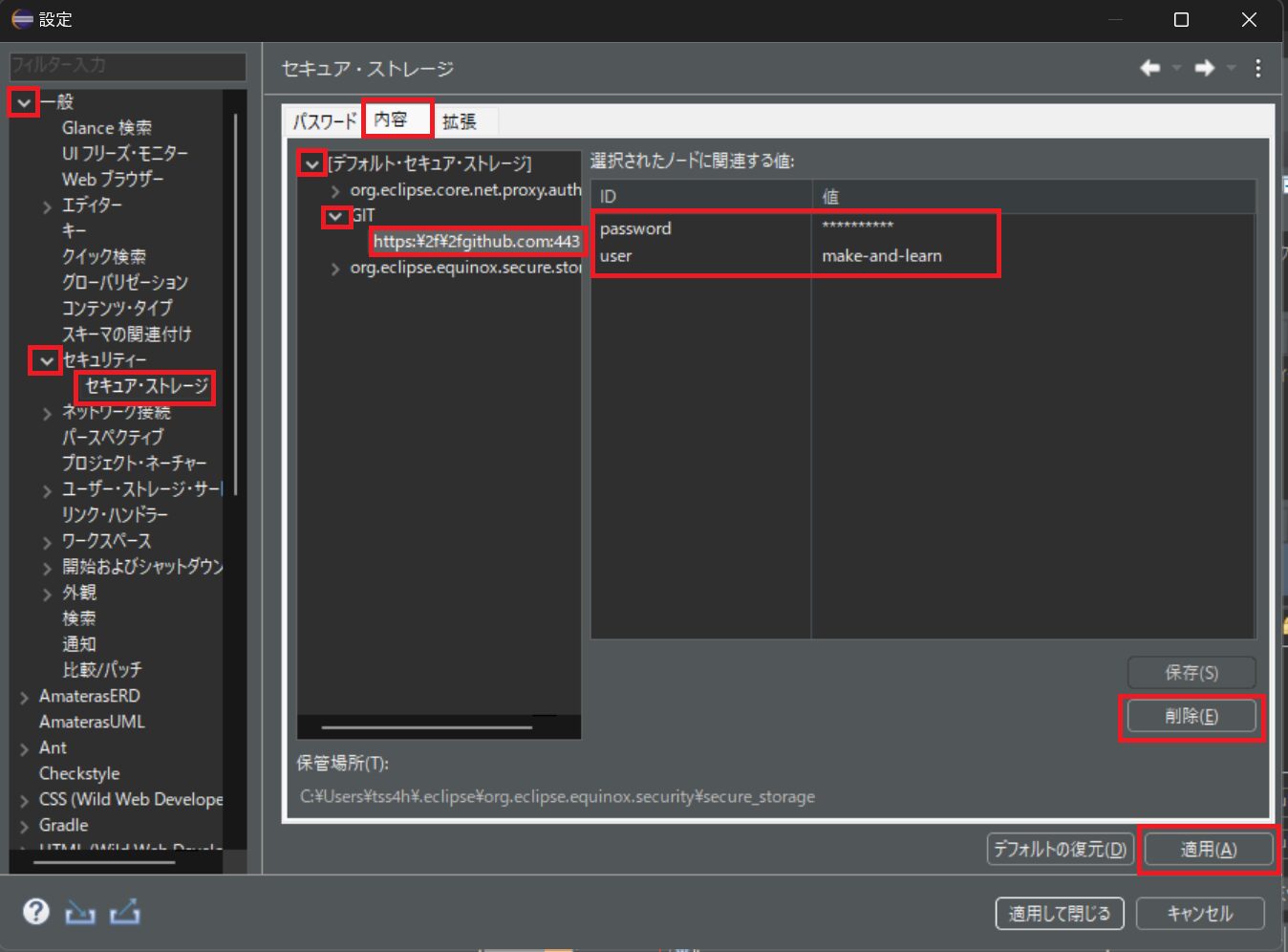Open the three-dot view menu
This screenshot has height=952, width=1288.
1258,68
